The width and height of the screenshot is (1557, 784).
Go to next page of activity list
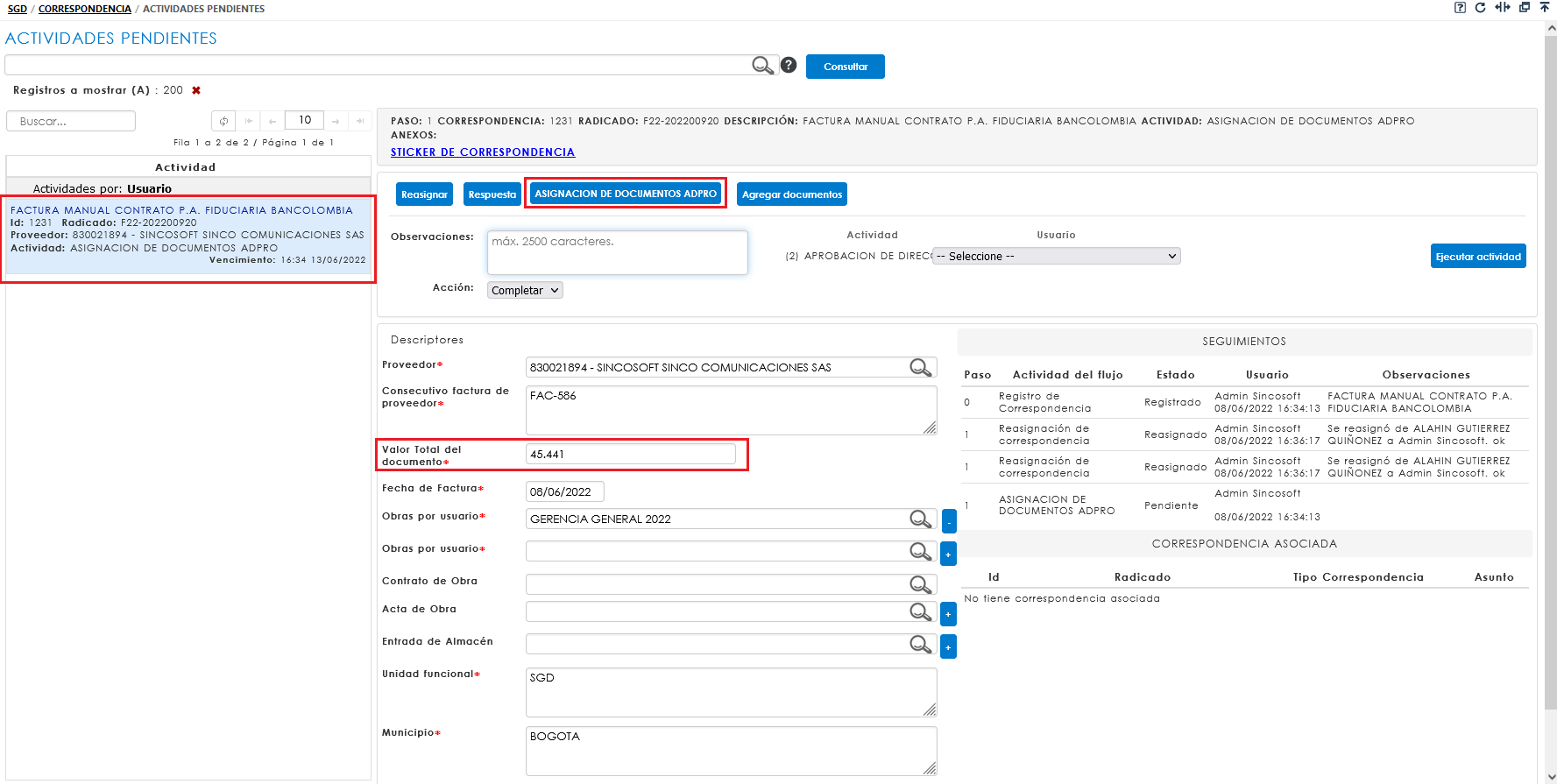coord(336,121)
